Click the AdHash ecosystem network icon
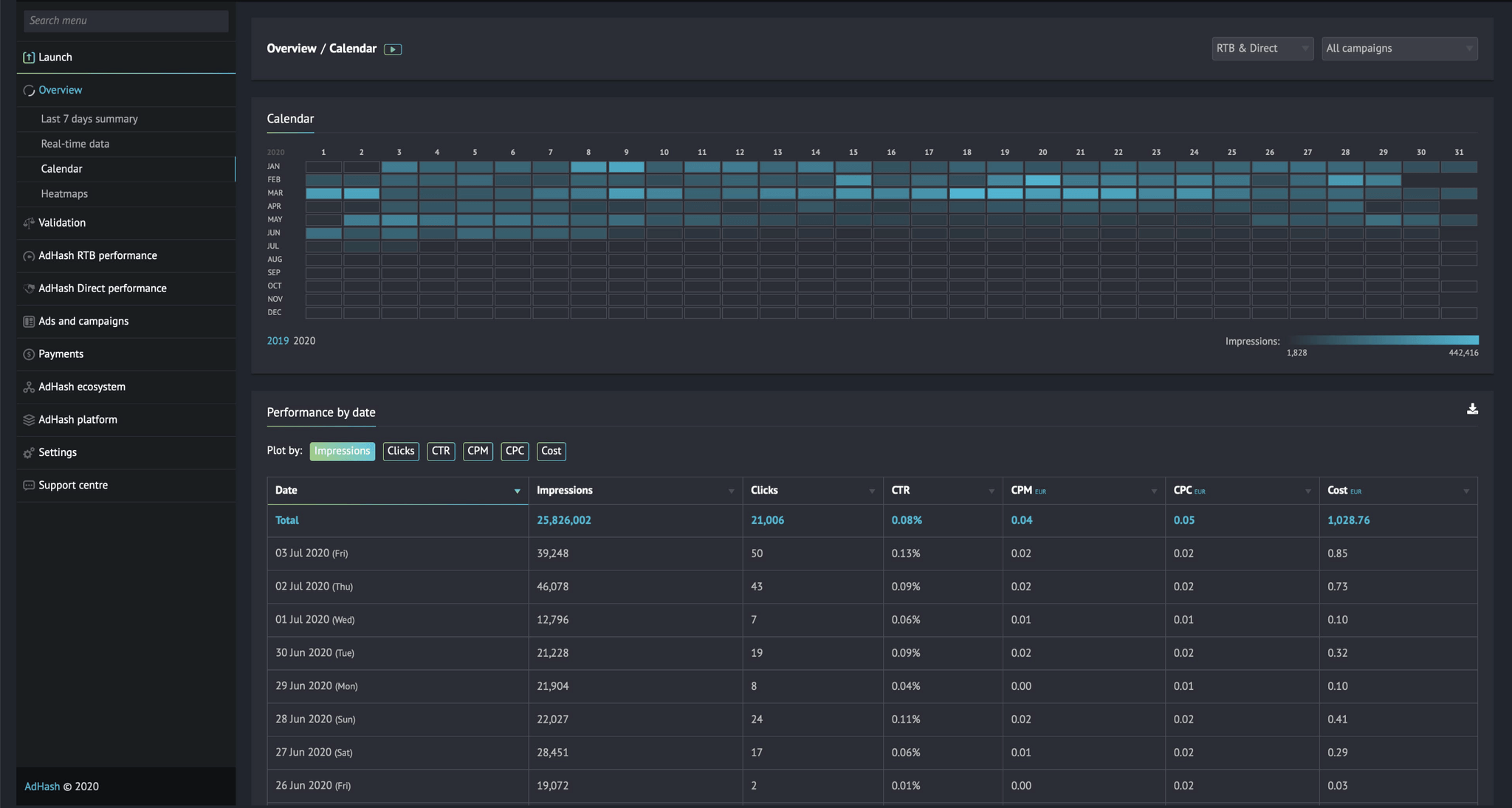 29,387
